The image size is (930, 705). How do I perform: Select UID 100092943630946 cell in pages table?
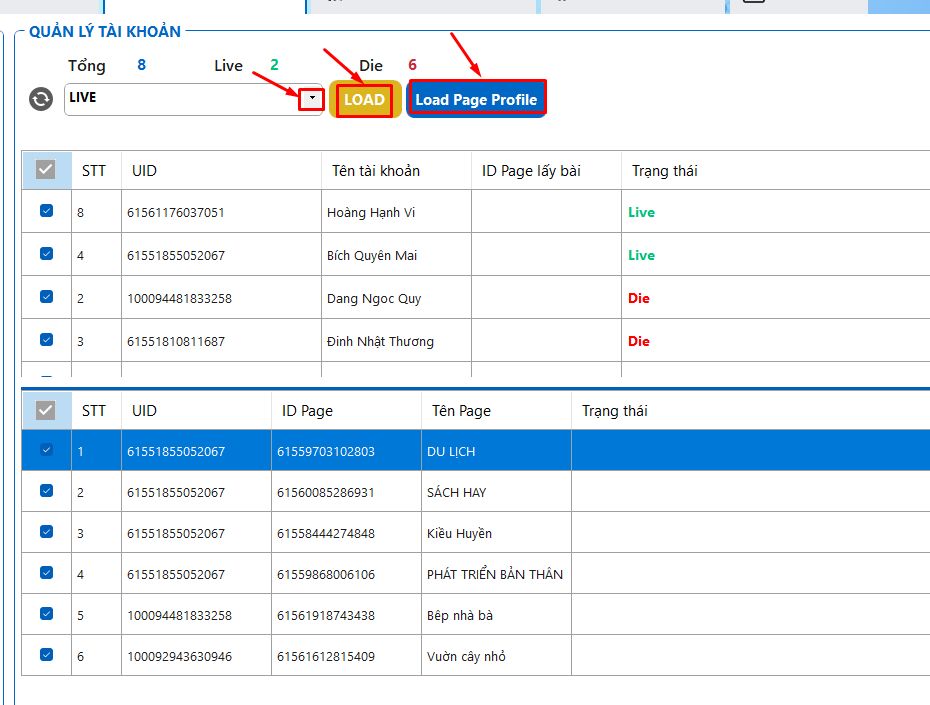click(196, 655)
